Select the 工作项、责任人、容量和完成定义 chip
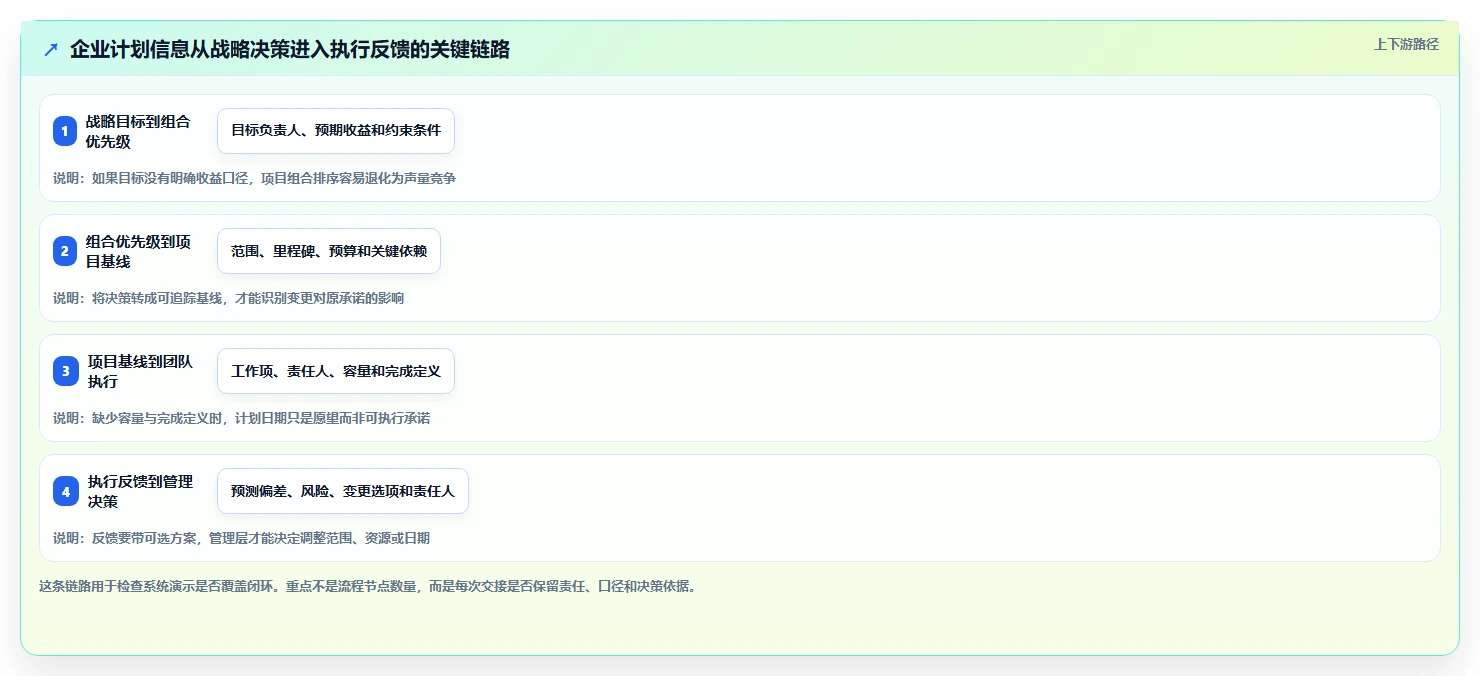Screen dimensions: 1480x676 coord(336,371)
